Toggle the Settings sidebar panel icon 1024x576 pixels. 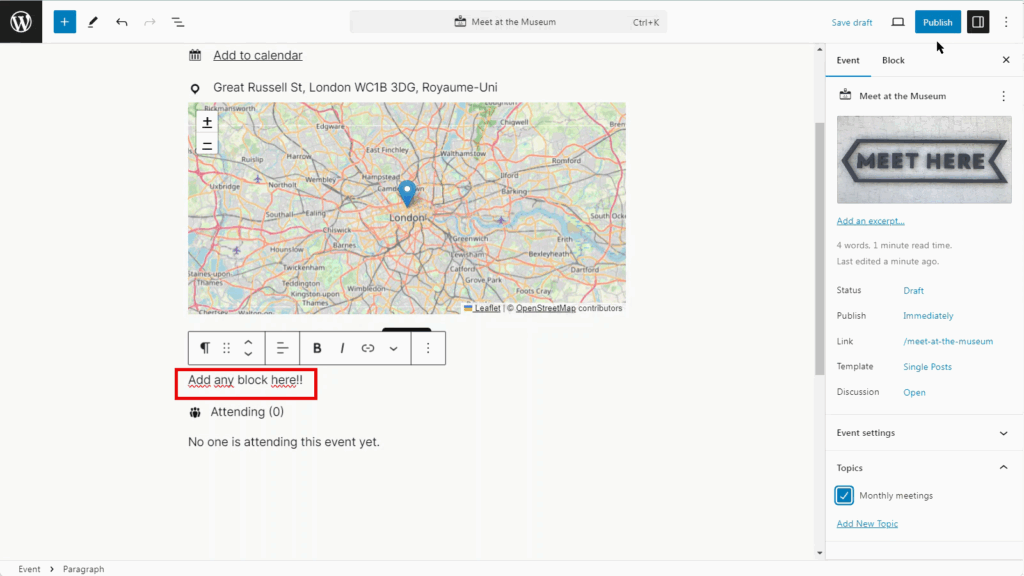click(978, 22)
